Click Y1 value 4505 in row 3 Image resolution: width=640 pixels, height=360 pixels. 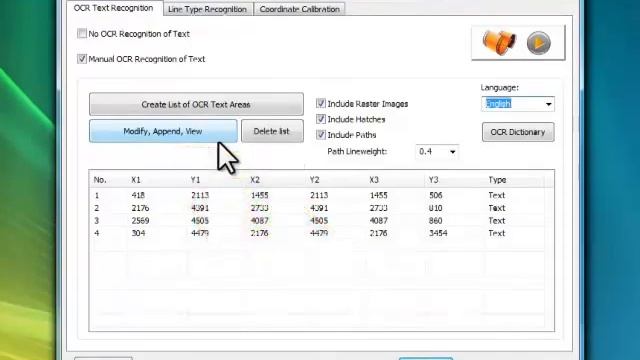200,221
